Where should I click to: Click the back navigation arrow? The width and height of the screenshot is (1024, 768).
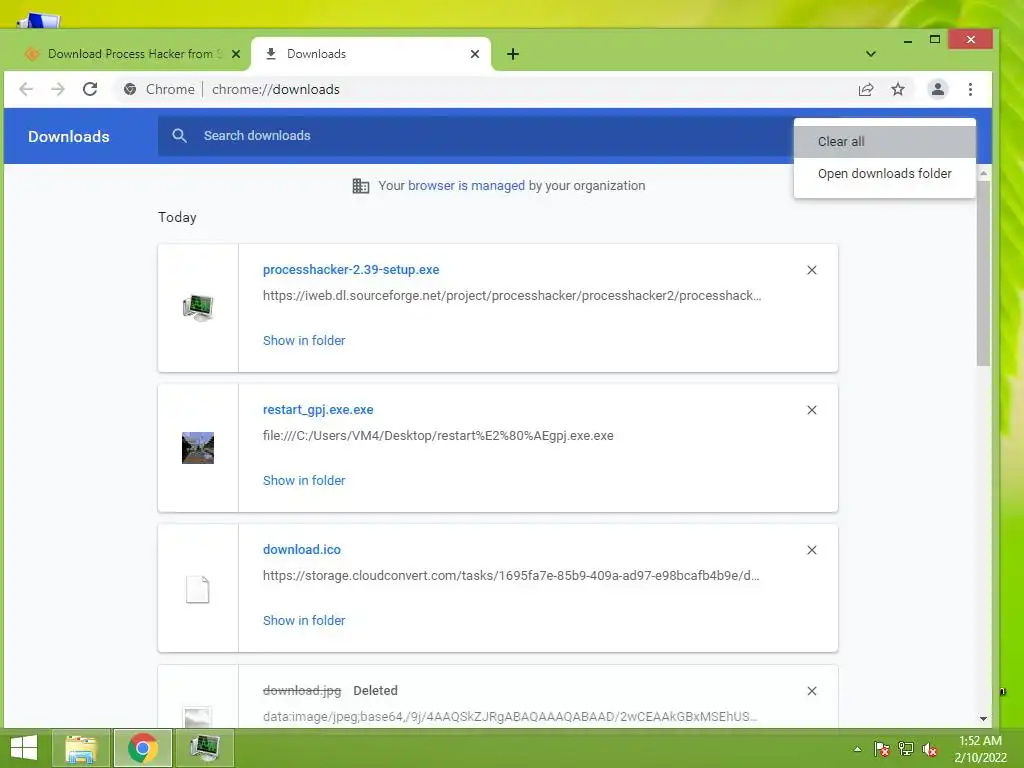(x=26, y=89)
